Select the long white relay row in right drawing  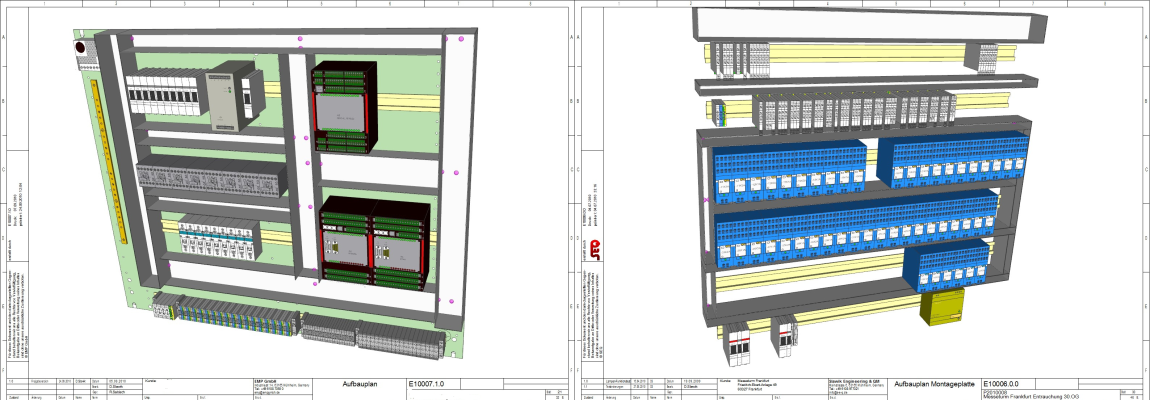(855, 112)
